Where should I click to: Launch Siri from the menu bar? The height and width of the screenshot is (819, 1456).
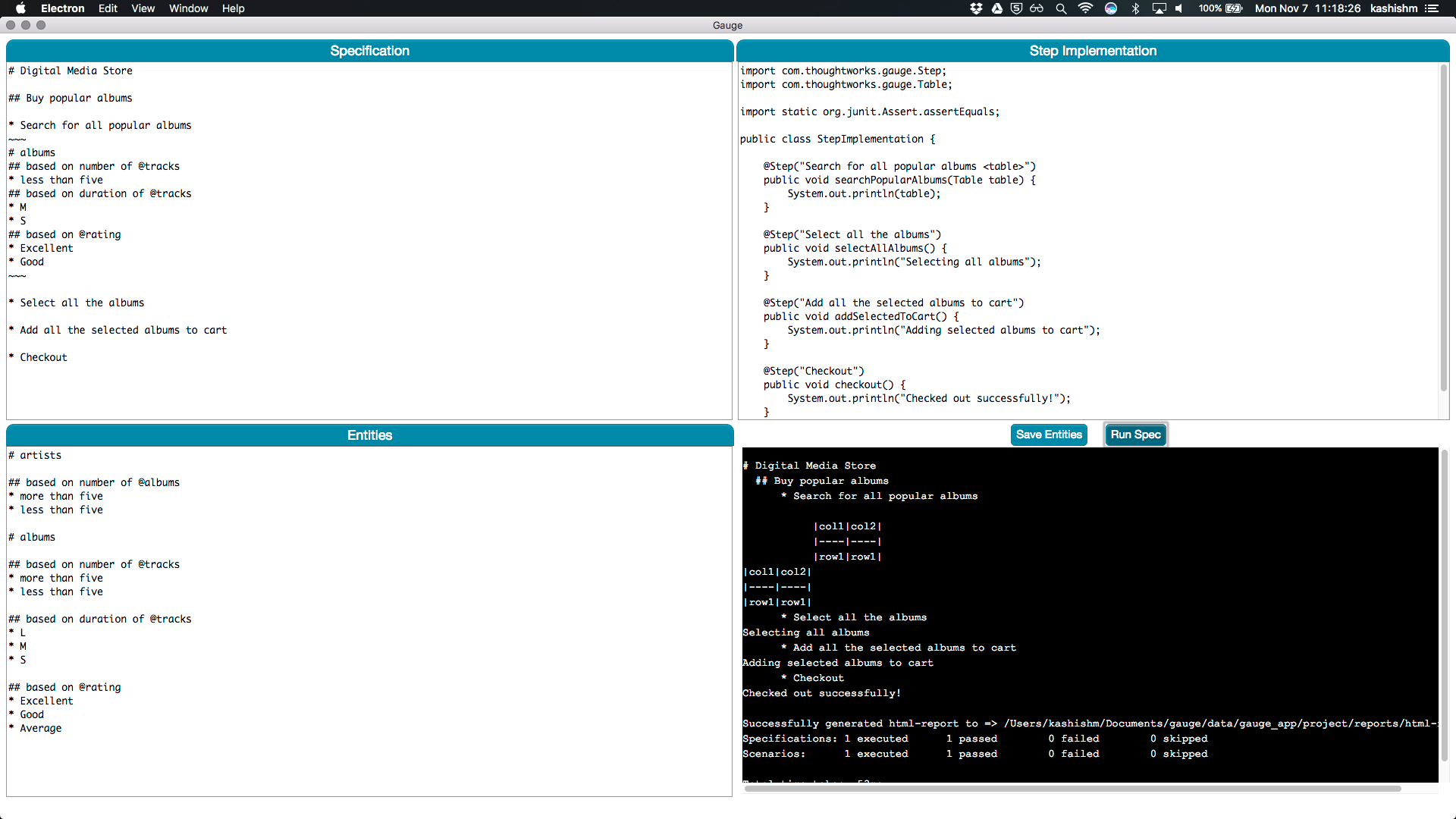tap(1111, 8)
